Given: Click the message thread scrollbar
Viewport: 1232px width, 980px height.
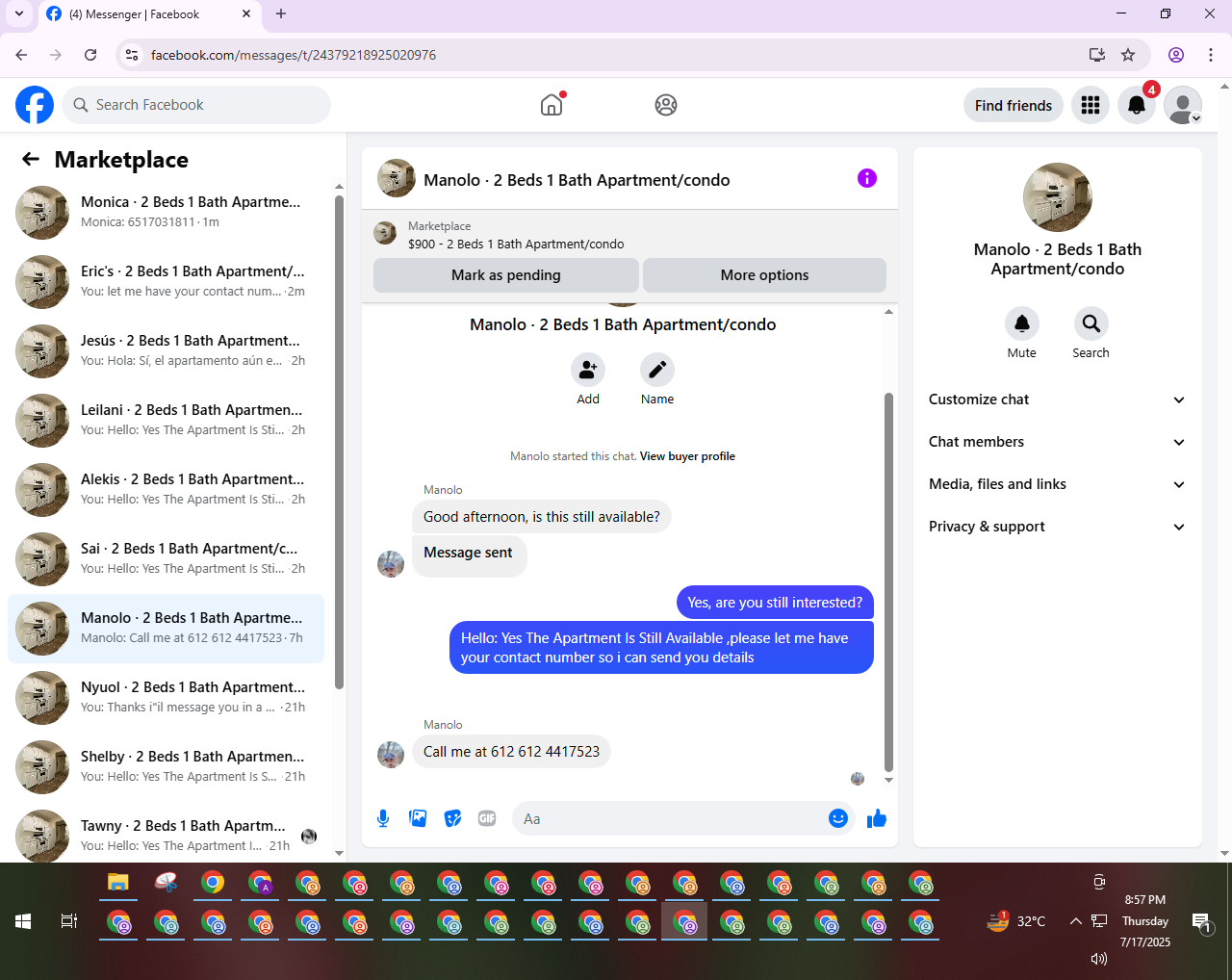Looking at the screenshot, I should point(888,582).
